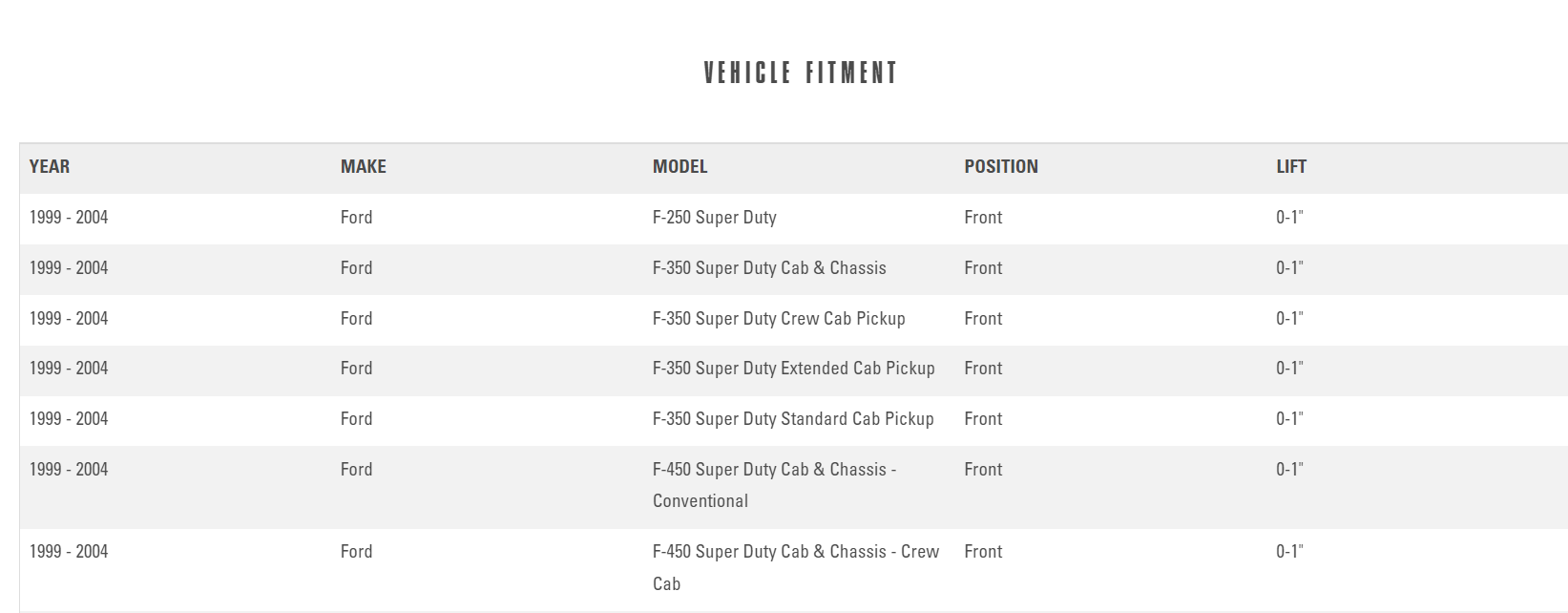
Task: Select the F-250 Super Duty model cell
Action: coord(714,218)
